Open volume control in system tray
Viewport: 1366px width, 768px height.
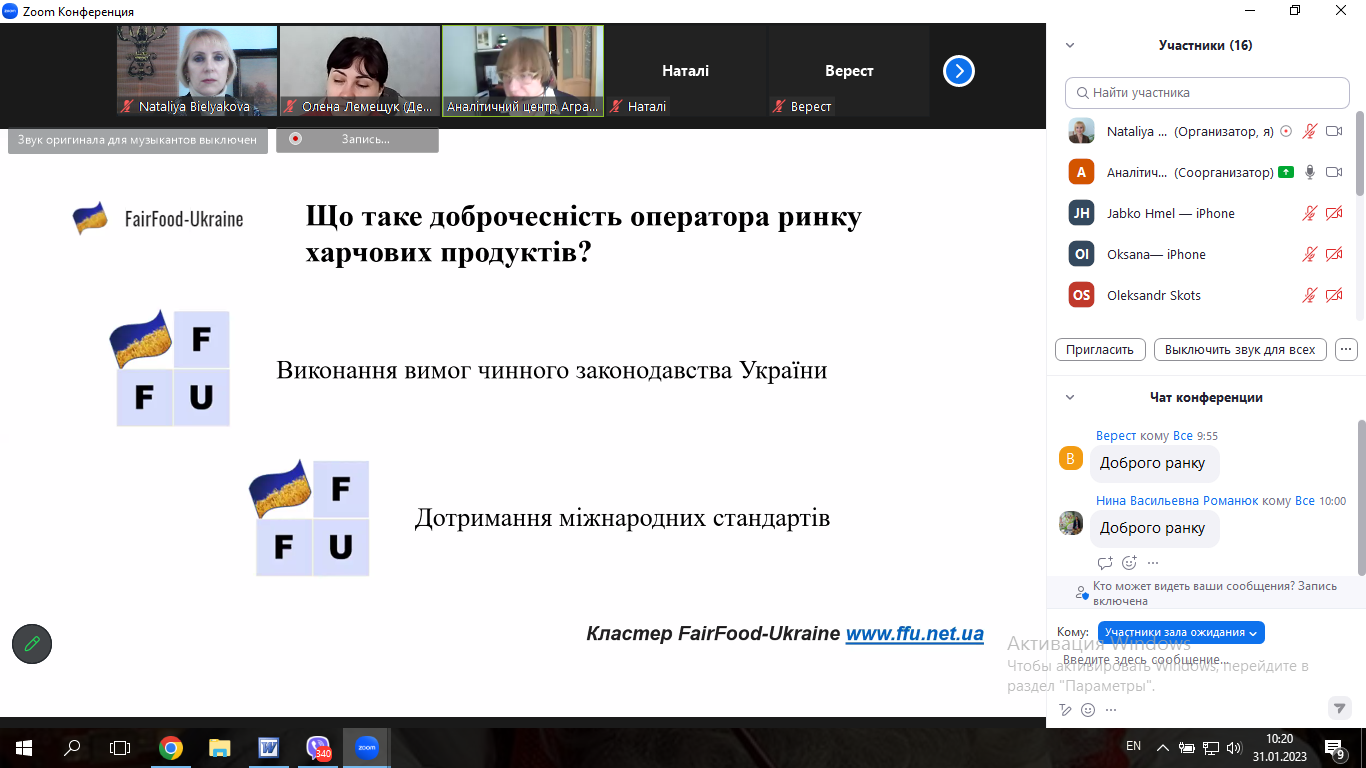(1233, 747)
